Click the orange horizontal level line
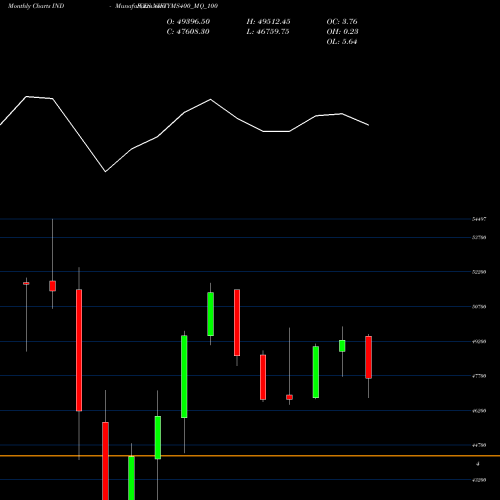500x500 pixels. (250, 456)
